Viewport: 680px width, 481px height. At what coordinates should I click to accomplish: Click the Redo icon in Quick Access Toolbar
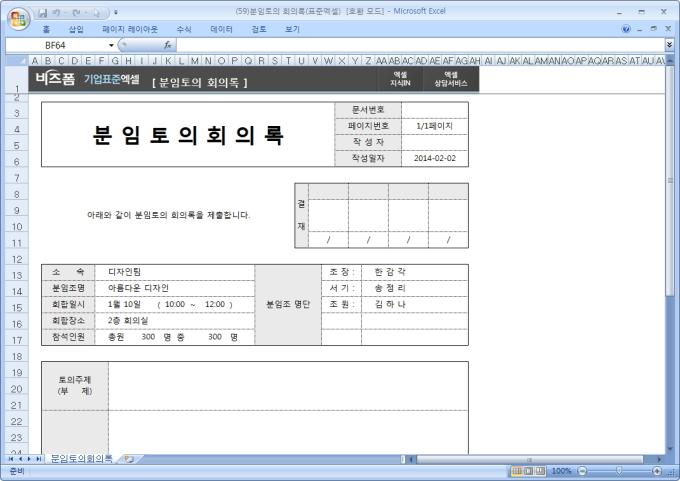(x=74, y=13)
